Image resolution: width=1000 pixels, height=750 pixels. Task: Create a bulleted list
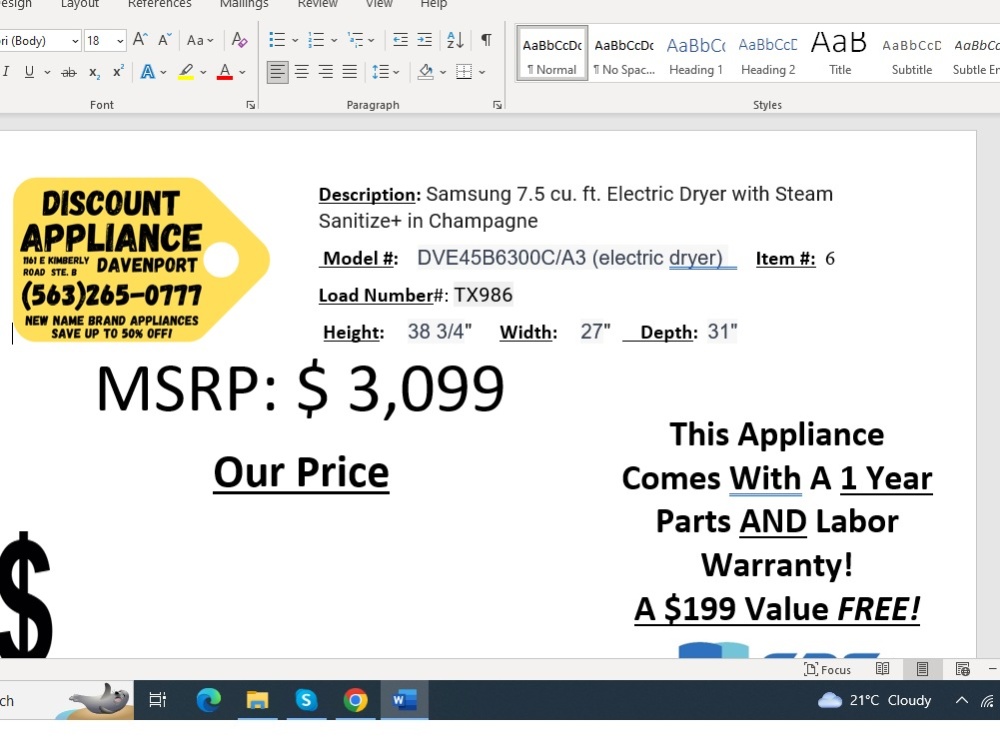click(277, 40)
